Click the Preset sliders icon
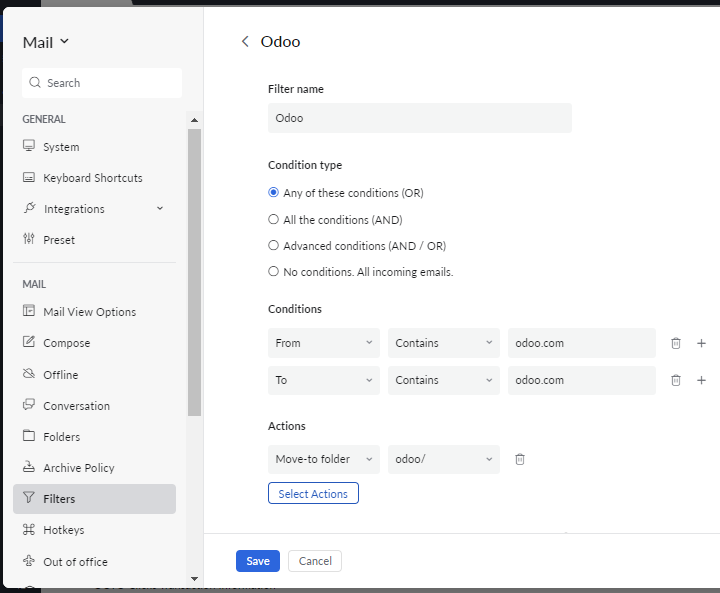Viewport: 720px width, 593px height. pos(29,239)
